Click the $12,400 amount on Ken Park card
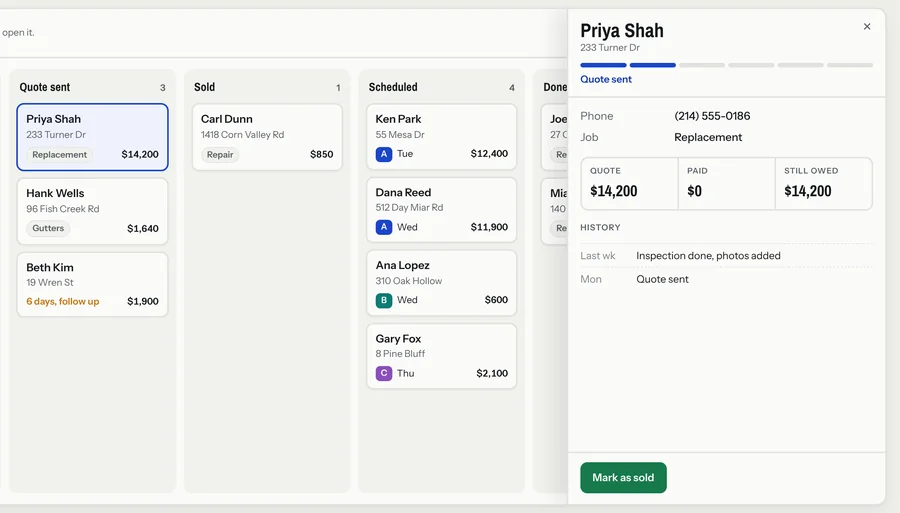This screenshot has height=513, width=900. tap(489, 154)
